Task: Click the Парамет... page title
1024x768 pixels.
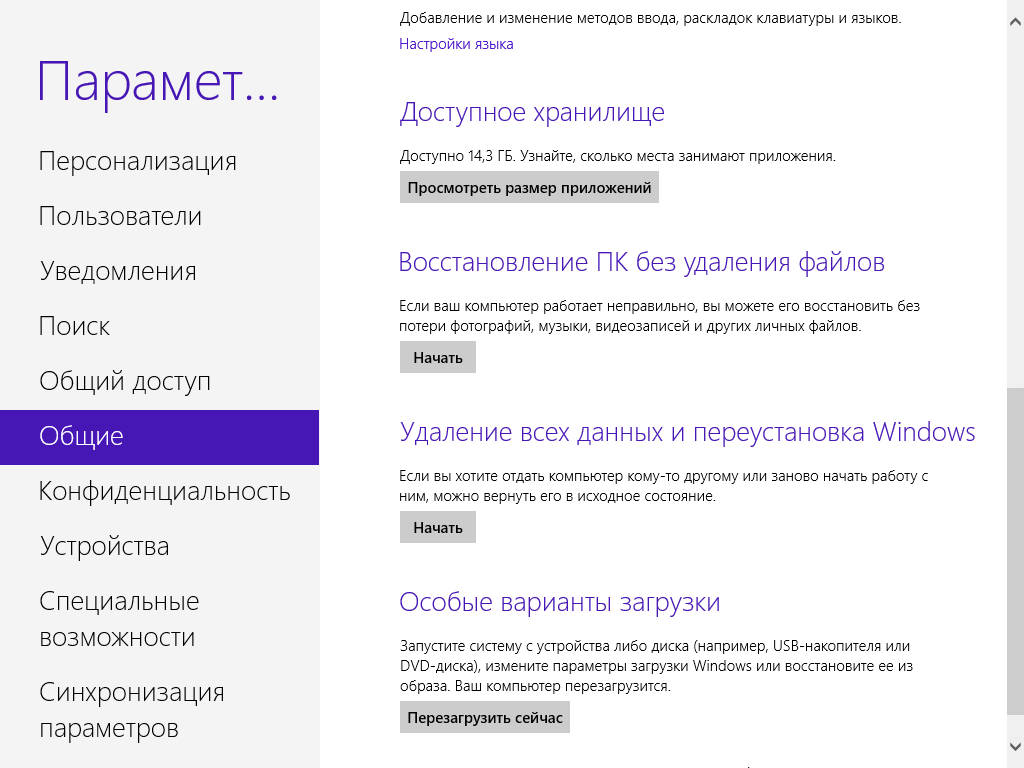Action: (x=158, y=82)
